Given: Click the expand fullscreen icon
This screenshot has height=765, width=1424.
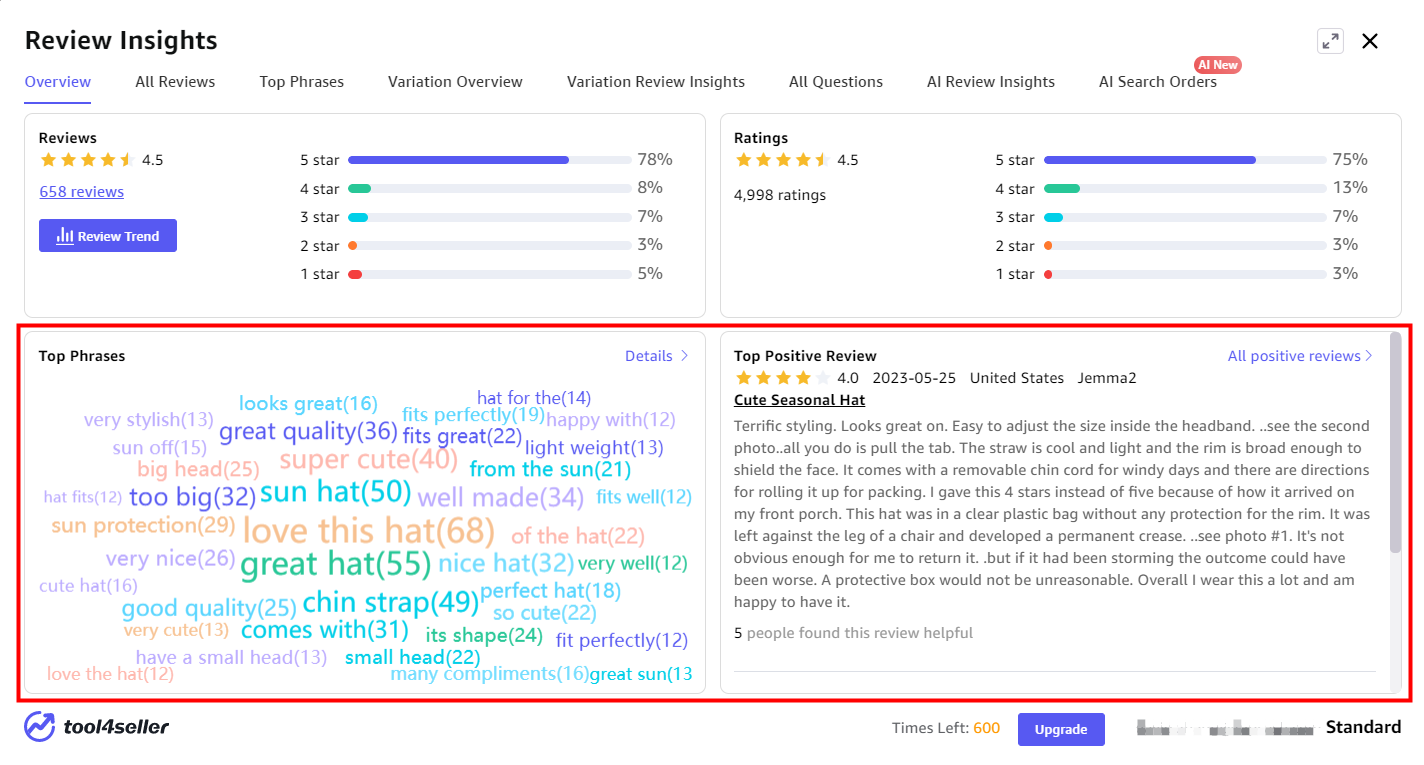Looking at the screenshot, I should point(1330,41).
